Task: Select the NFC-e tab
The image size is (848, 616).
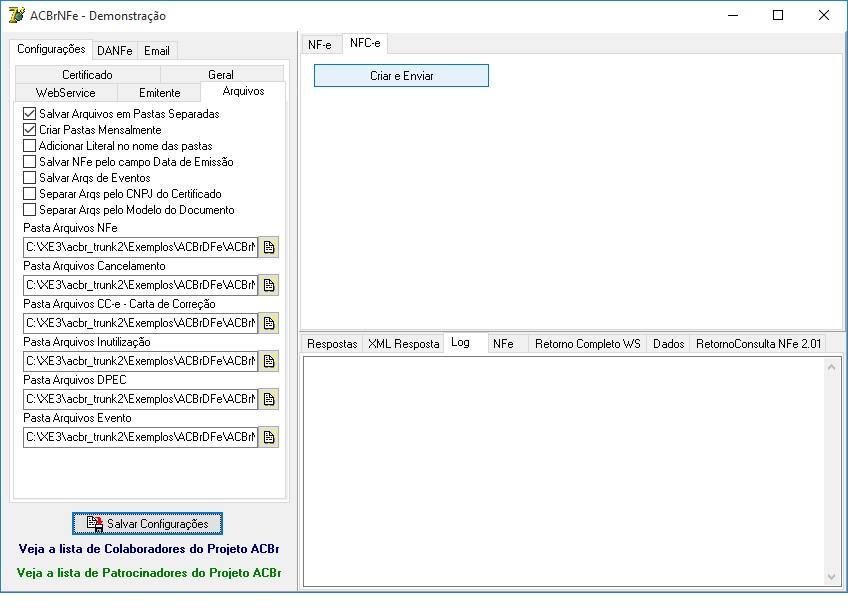Action: [x=365, y=43]
